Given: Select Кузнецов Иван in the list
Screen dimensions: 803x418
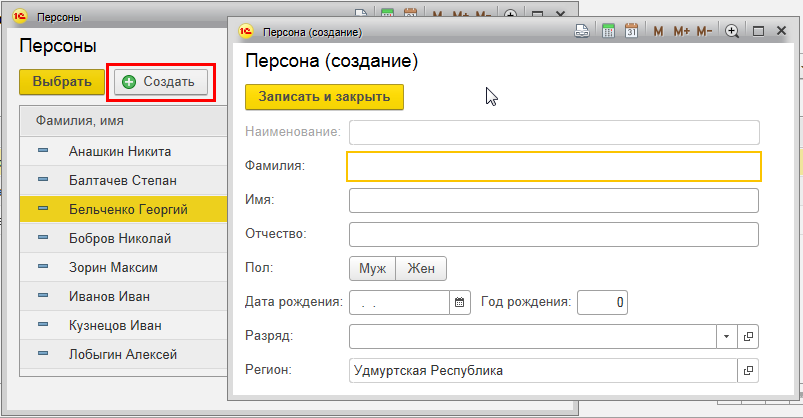Looking at the screenshot, I should click(x=123, y=325).
